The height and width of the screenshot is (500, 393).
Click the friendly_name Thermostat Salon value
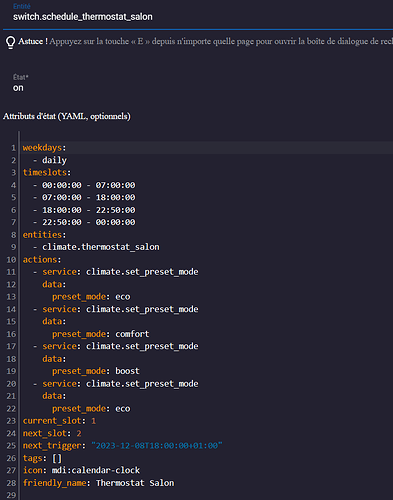[135, 483]
